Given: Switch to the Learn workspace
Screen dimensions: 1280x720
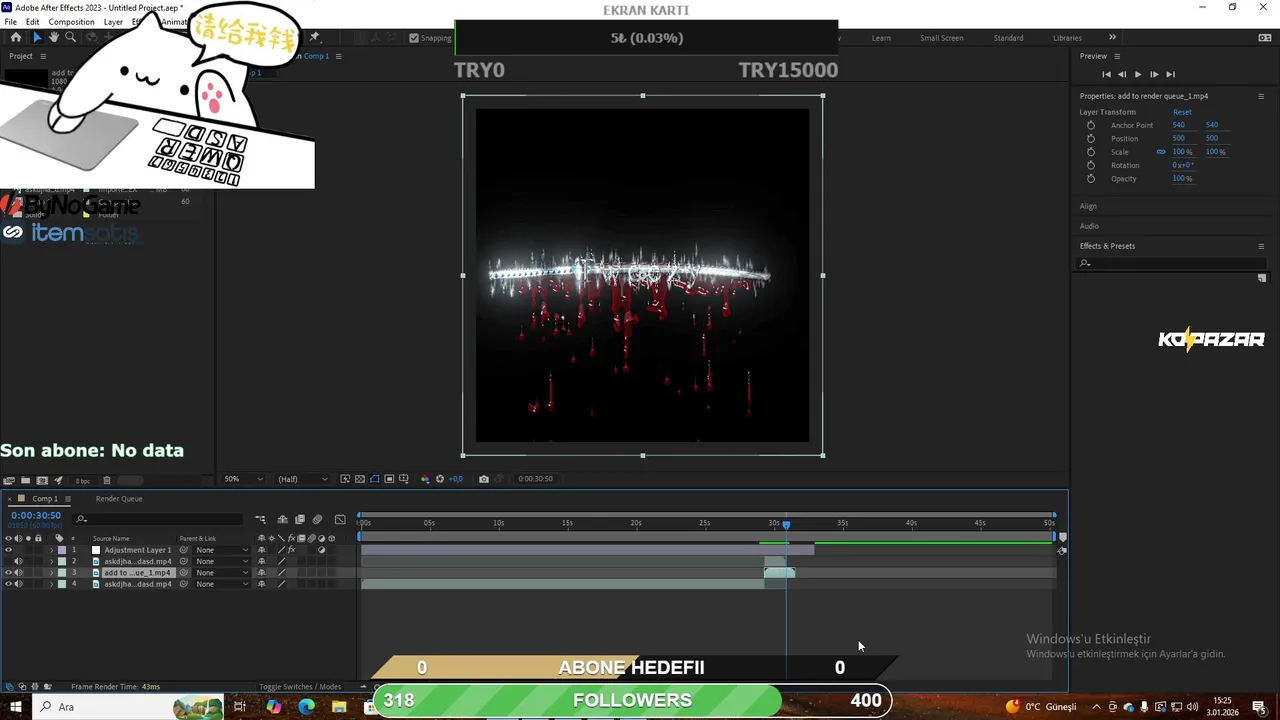Looking at the screenshot, I should pos(881,38).
